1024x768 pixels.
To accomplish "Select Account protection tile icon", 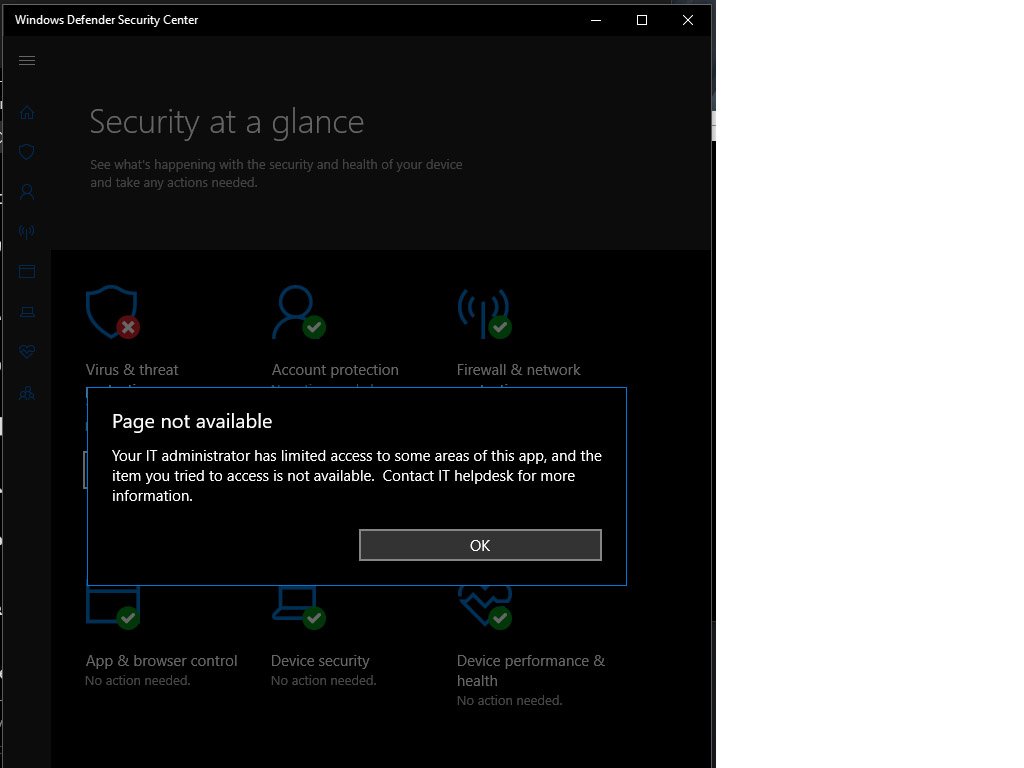I will (298, 312).
